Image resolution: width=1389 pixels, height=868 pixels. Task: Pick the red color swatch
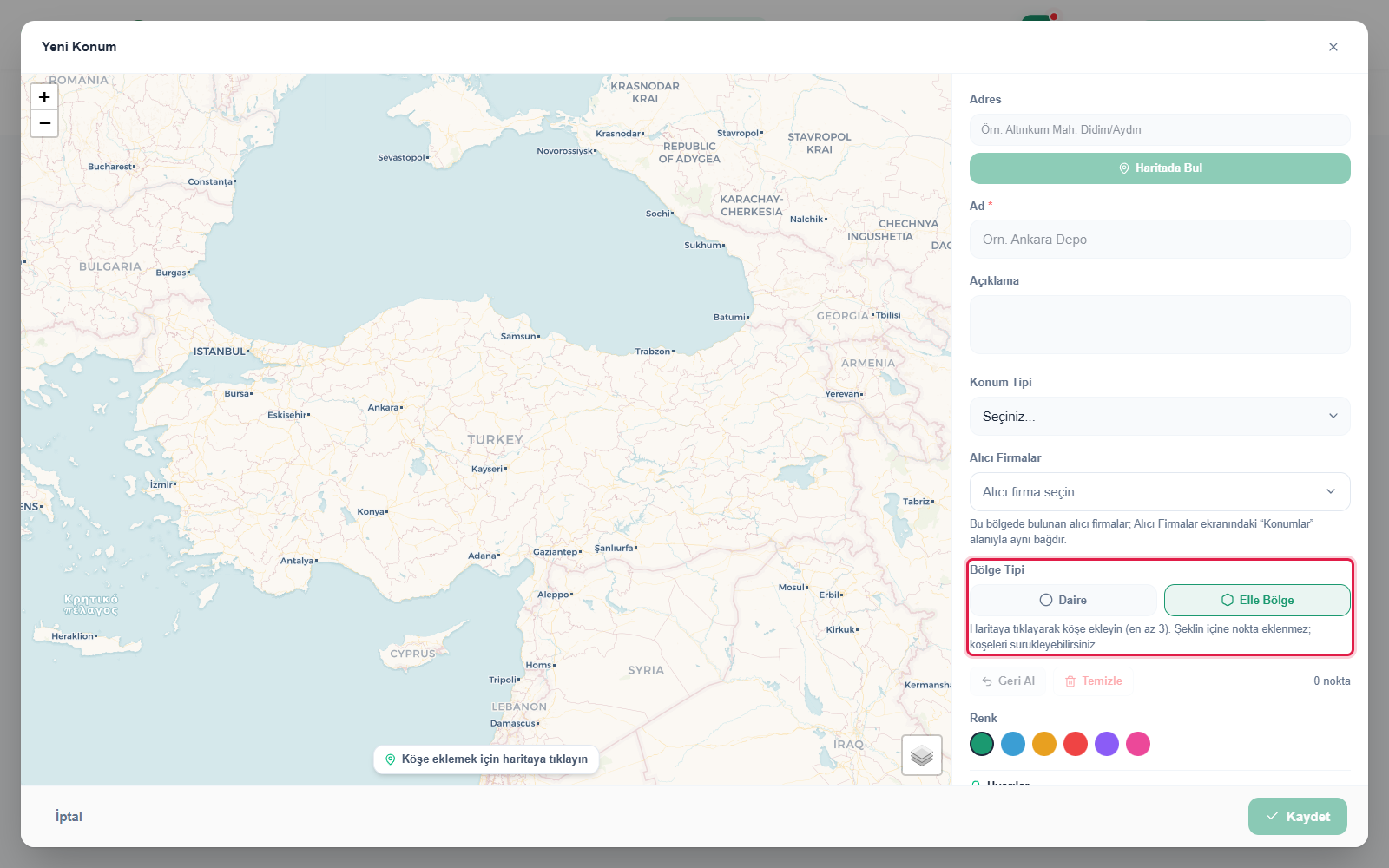(1076, 744)
